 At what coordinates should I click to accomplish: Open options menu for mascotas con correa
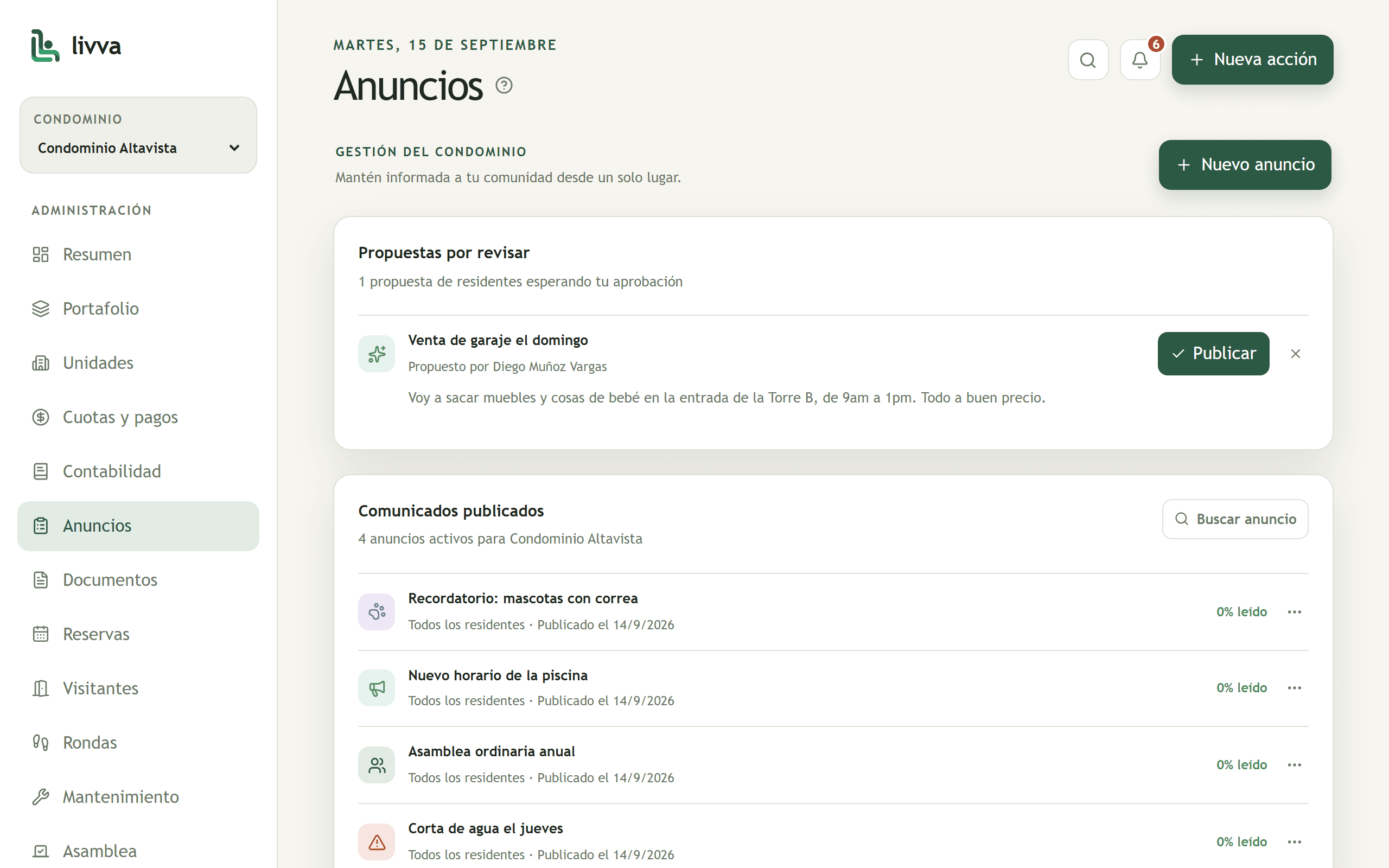[1294, 612]
